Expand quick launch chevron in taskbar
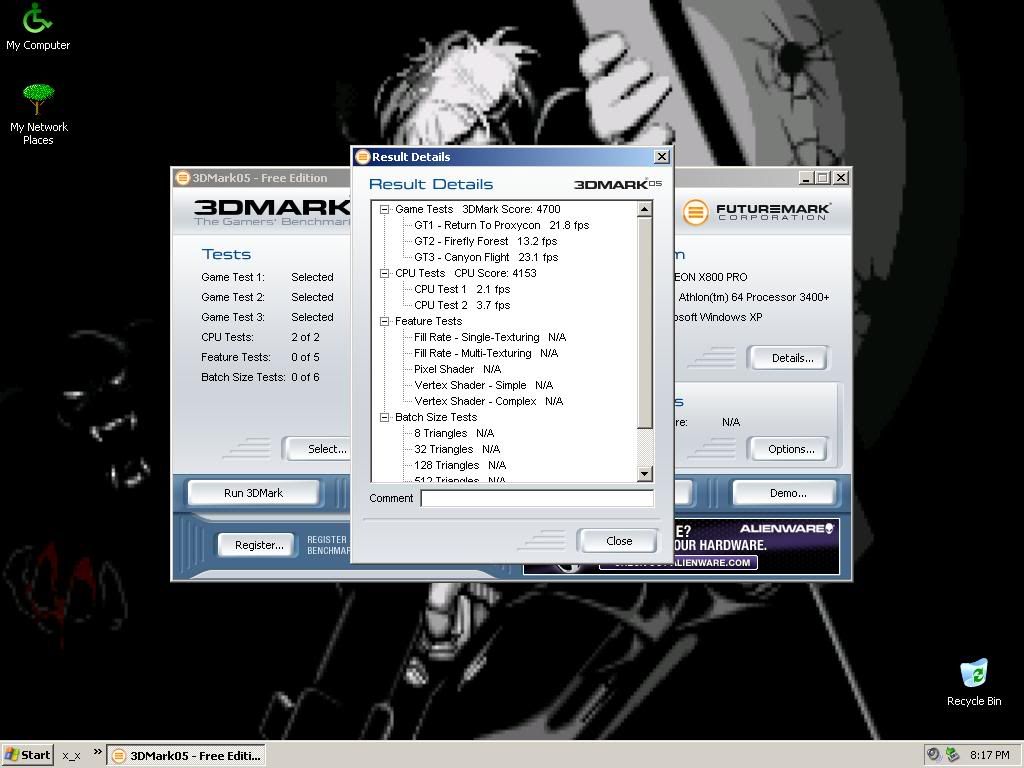The width and height of the screenshot is (1024, 768). tap(97, 752)
